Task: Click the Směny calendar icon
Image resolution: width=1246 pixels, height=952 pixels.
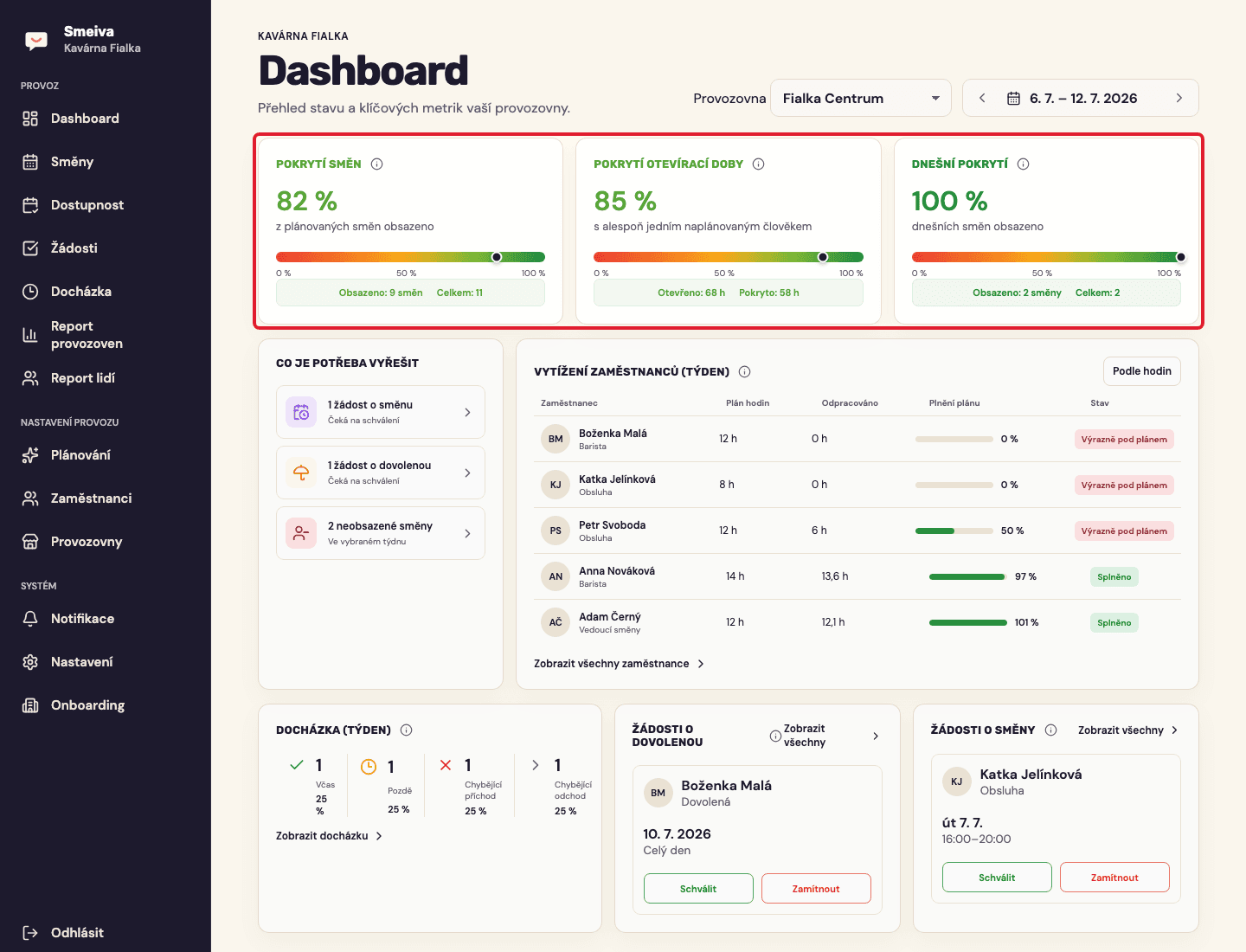Action: click(30, 162)
